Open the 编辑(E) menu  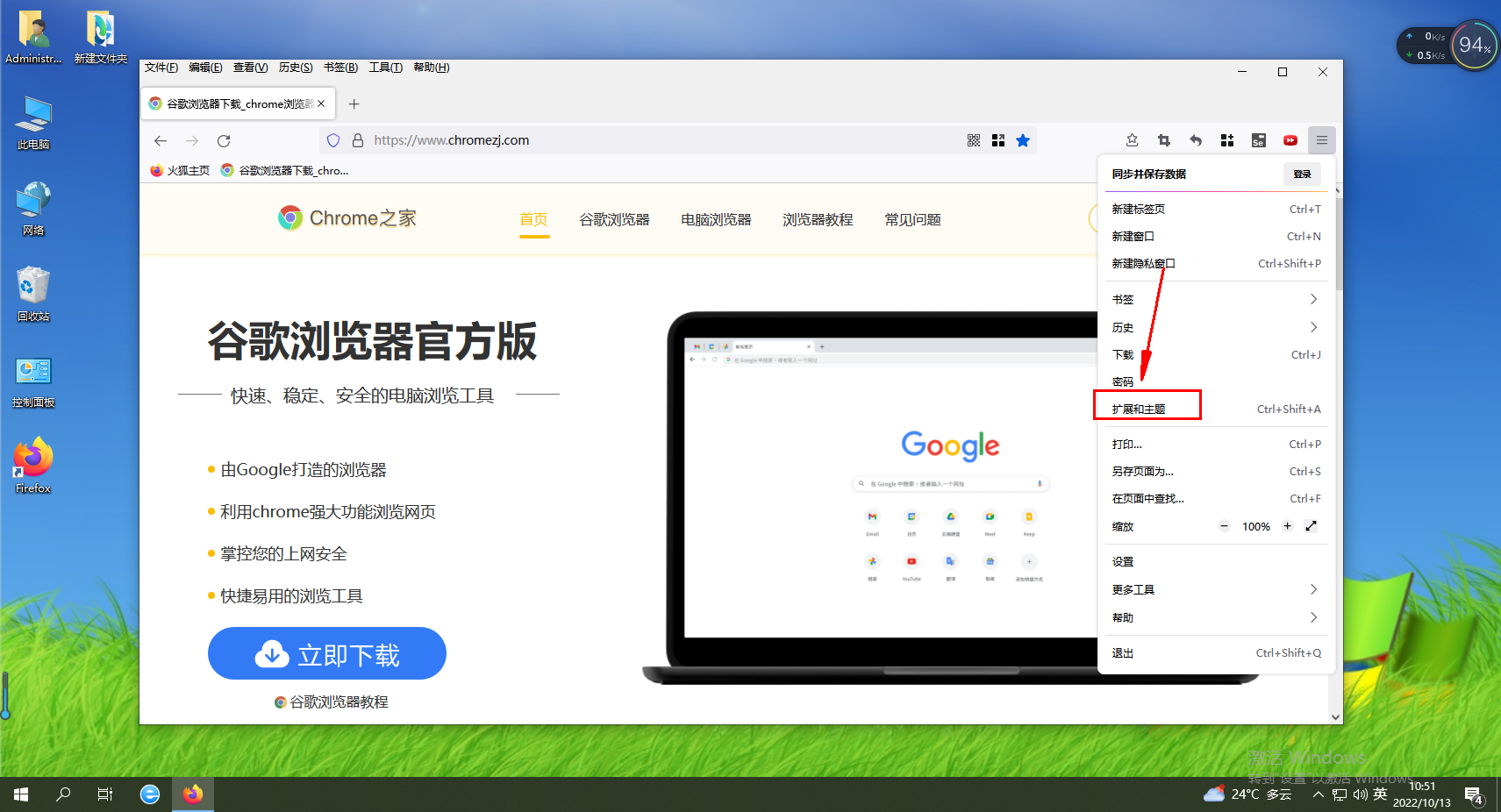(x=205, y=68)
